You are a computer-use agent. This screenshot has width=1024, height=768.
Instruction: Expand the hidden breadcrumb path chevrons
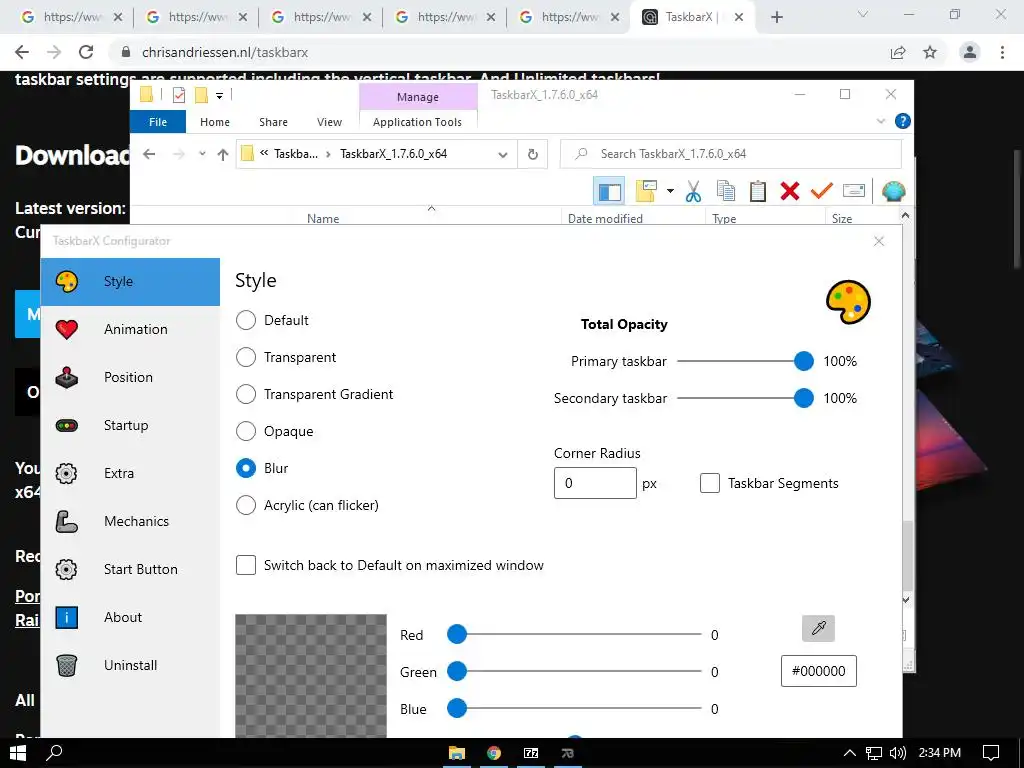coord(264,153)
